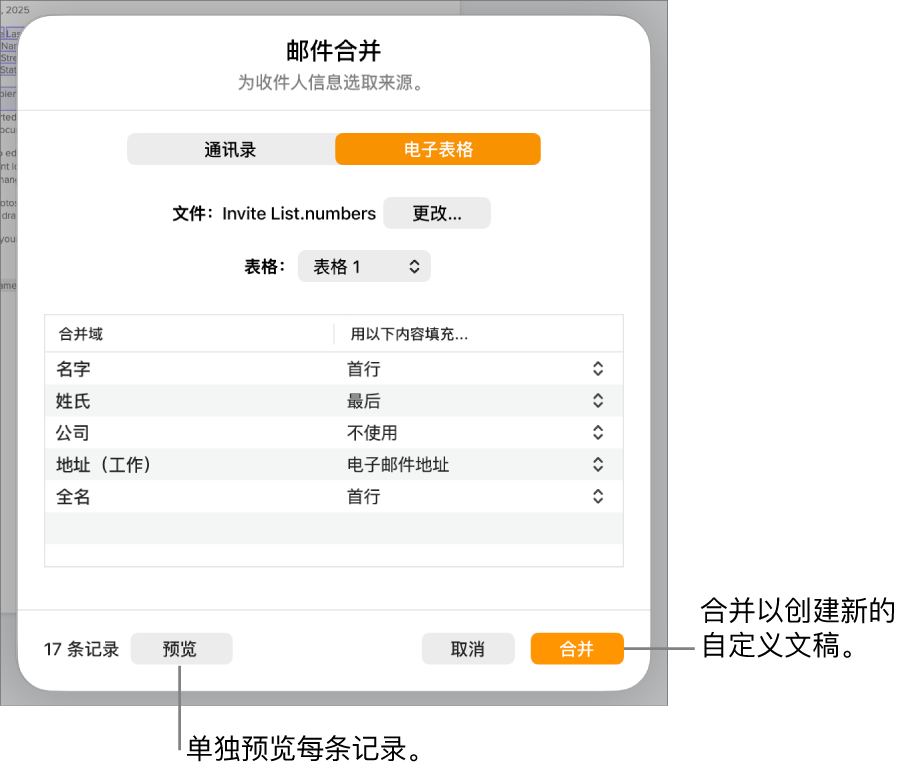
Task: Click the 更改... button to change file
Action: [x=436, y=213]
